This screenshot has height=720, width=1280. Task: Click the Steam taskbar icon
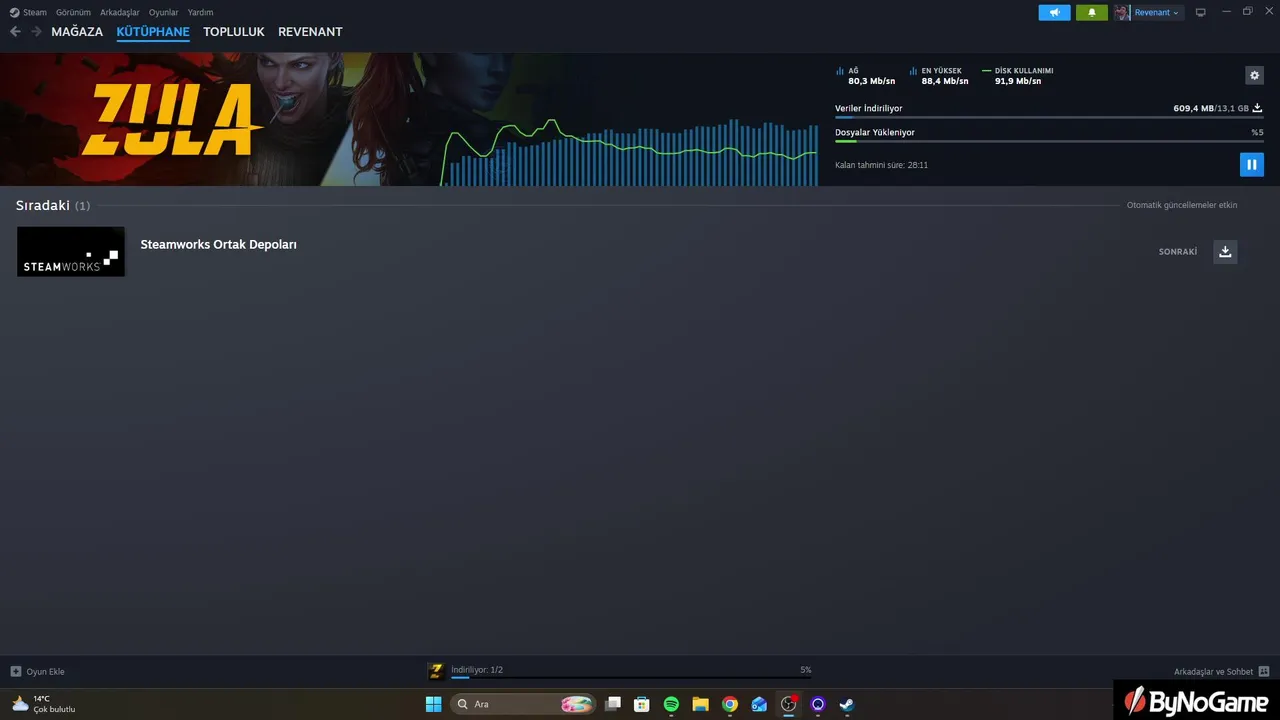(x=847, y=704)
